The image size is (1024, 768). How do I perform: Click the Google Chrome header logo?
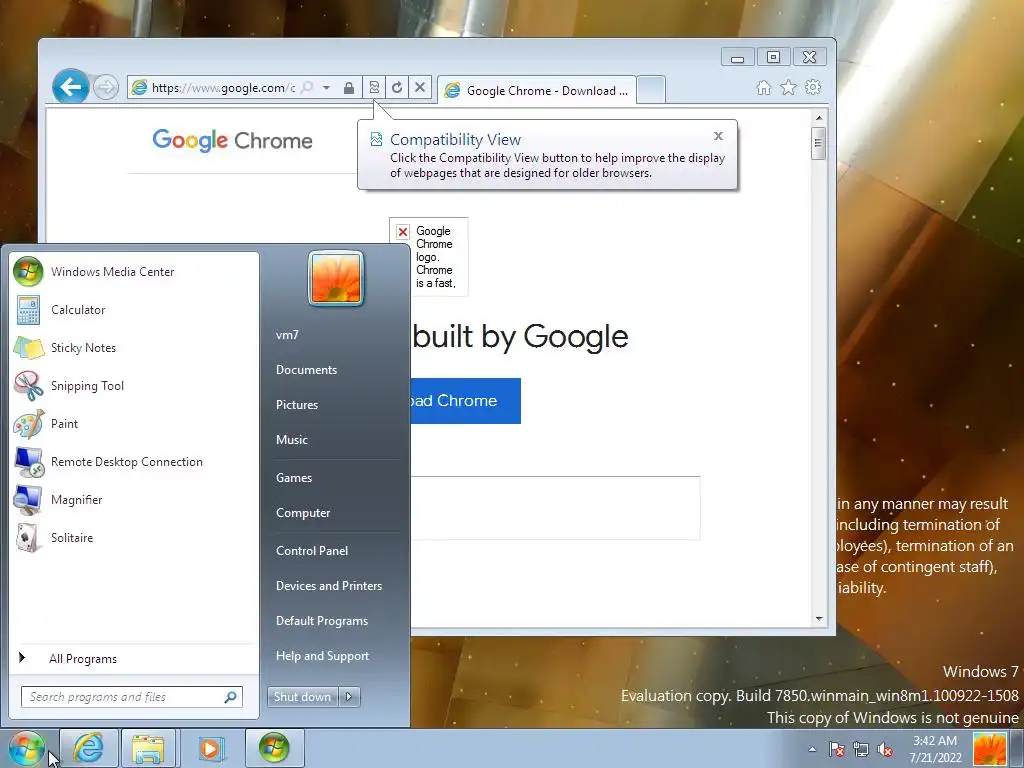pos(232,140)
